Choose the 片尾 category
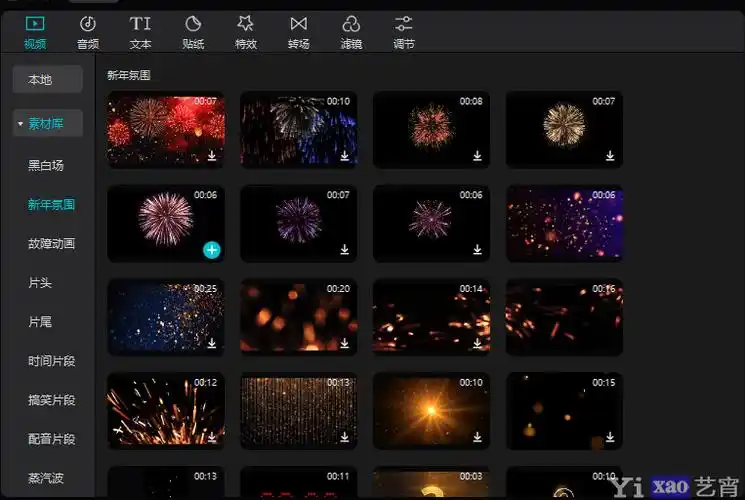 click(40, 322)
